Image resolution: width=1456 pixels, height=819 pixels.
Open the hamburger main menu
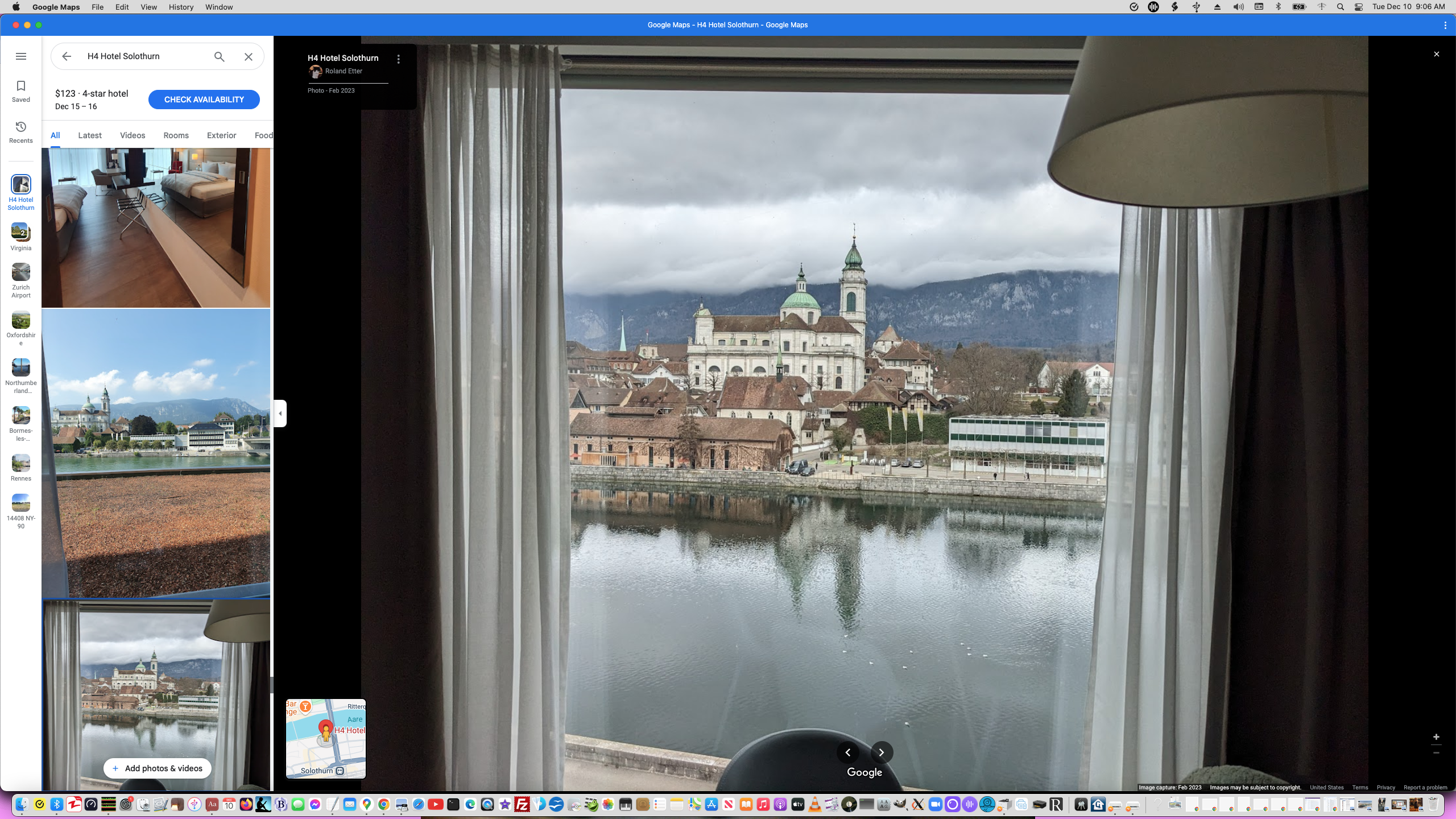21,56
